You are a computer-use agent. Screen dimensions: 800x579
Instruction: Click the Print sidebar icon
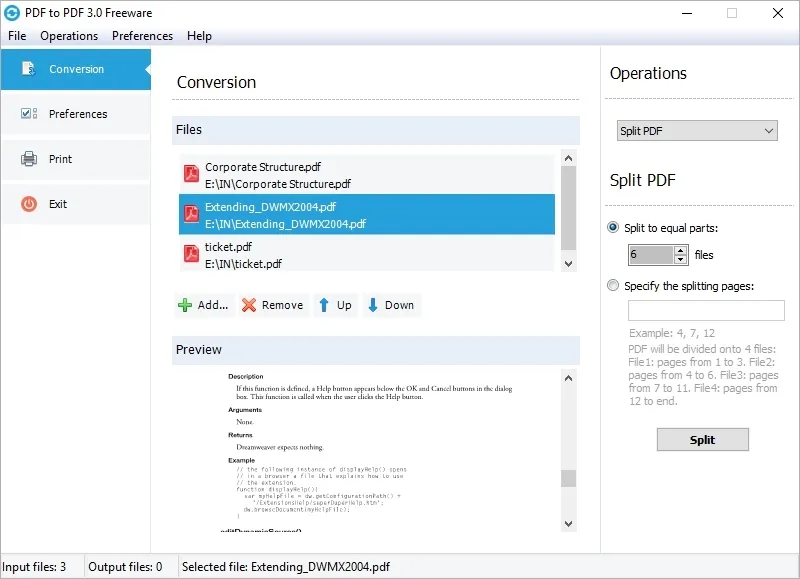[28, 159]
